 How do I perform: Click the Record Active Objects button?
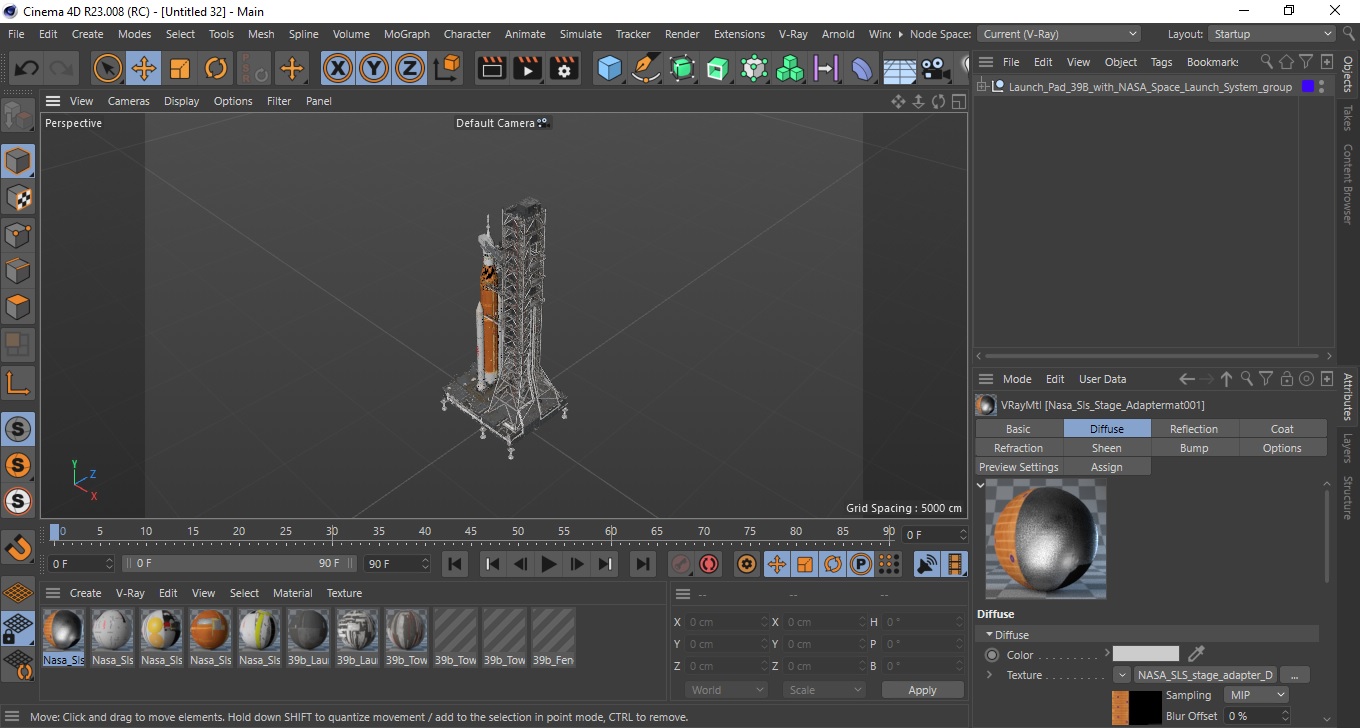681,564
